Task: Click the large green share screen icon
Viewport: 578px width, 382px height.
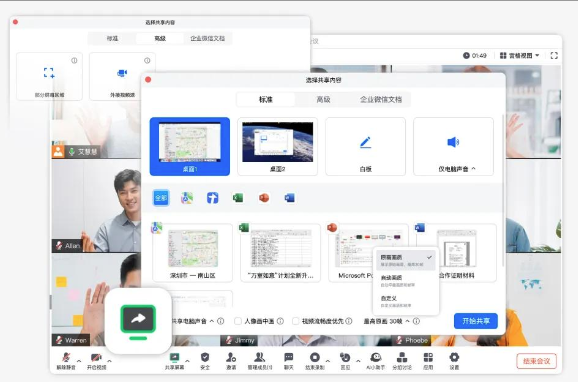Action: coord(138,321)
